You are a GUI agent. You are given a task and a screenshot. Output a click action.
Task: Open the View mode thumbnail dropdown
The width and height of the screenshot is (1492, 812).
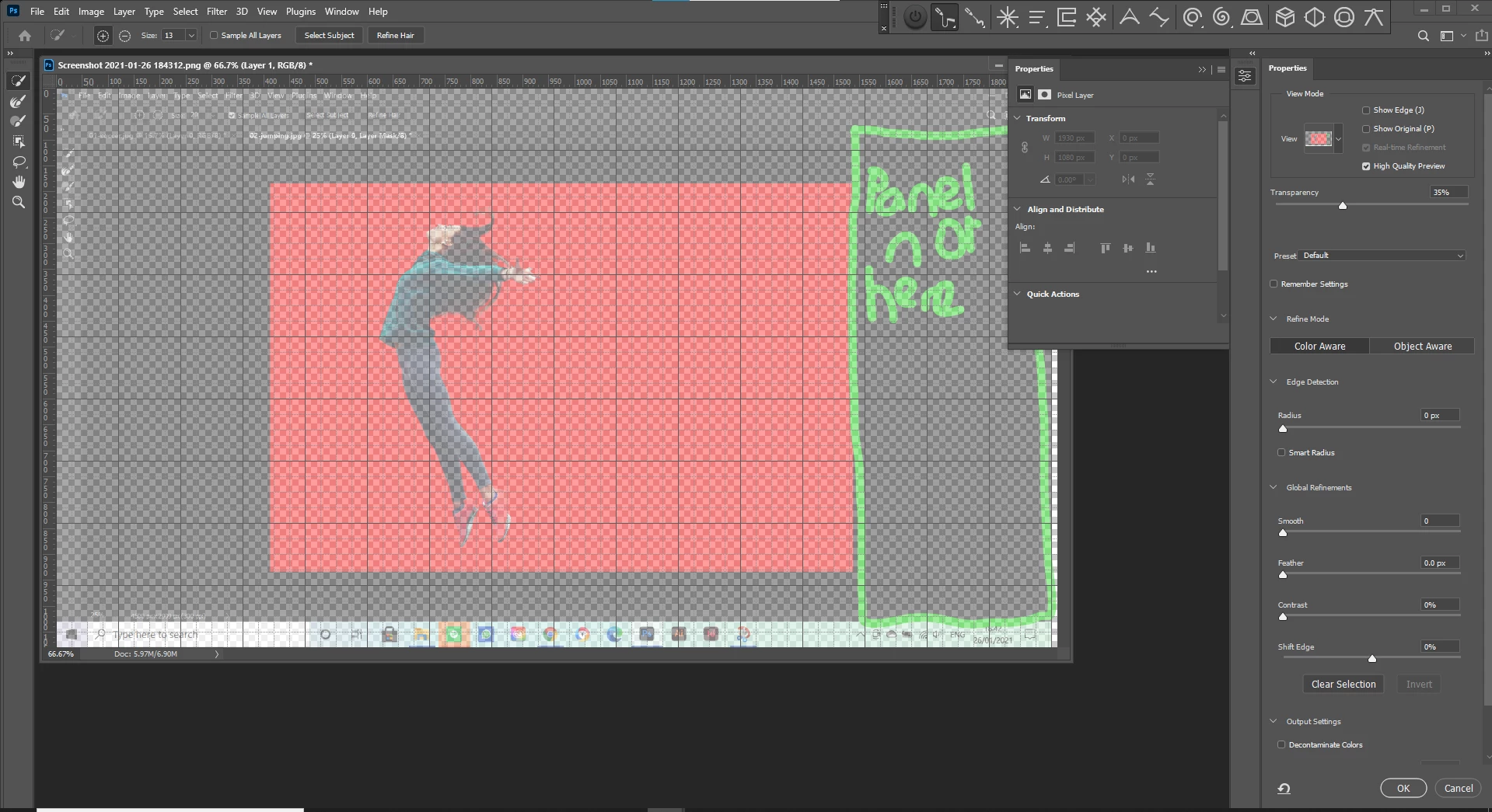(x=1338, y=139)
